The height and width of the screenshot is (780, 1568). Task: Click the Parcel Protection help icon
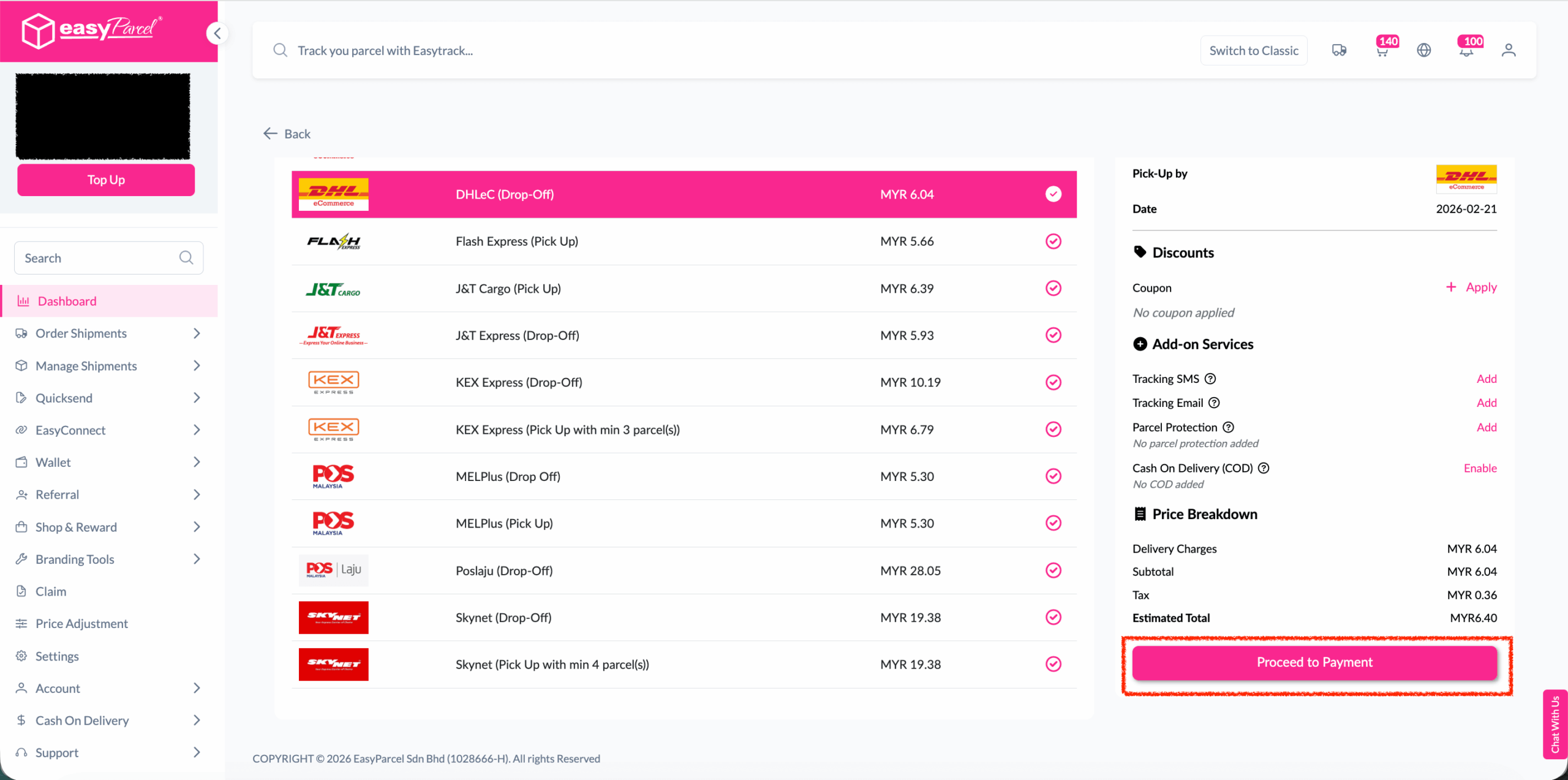(1228, 427)
